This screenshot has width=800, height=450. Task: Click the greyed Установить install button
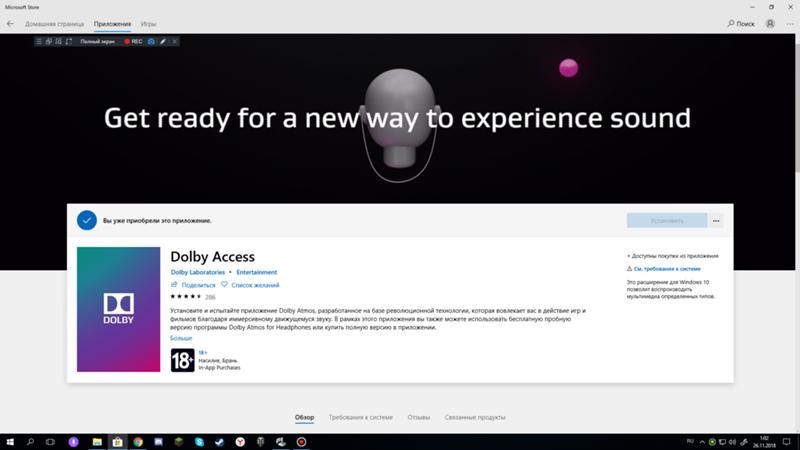pyautogui.click(x=667, y=220)
